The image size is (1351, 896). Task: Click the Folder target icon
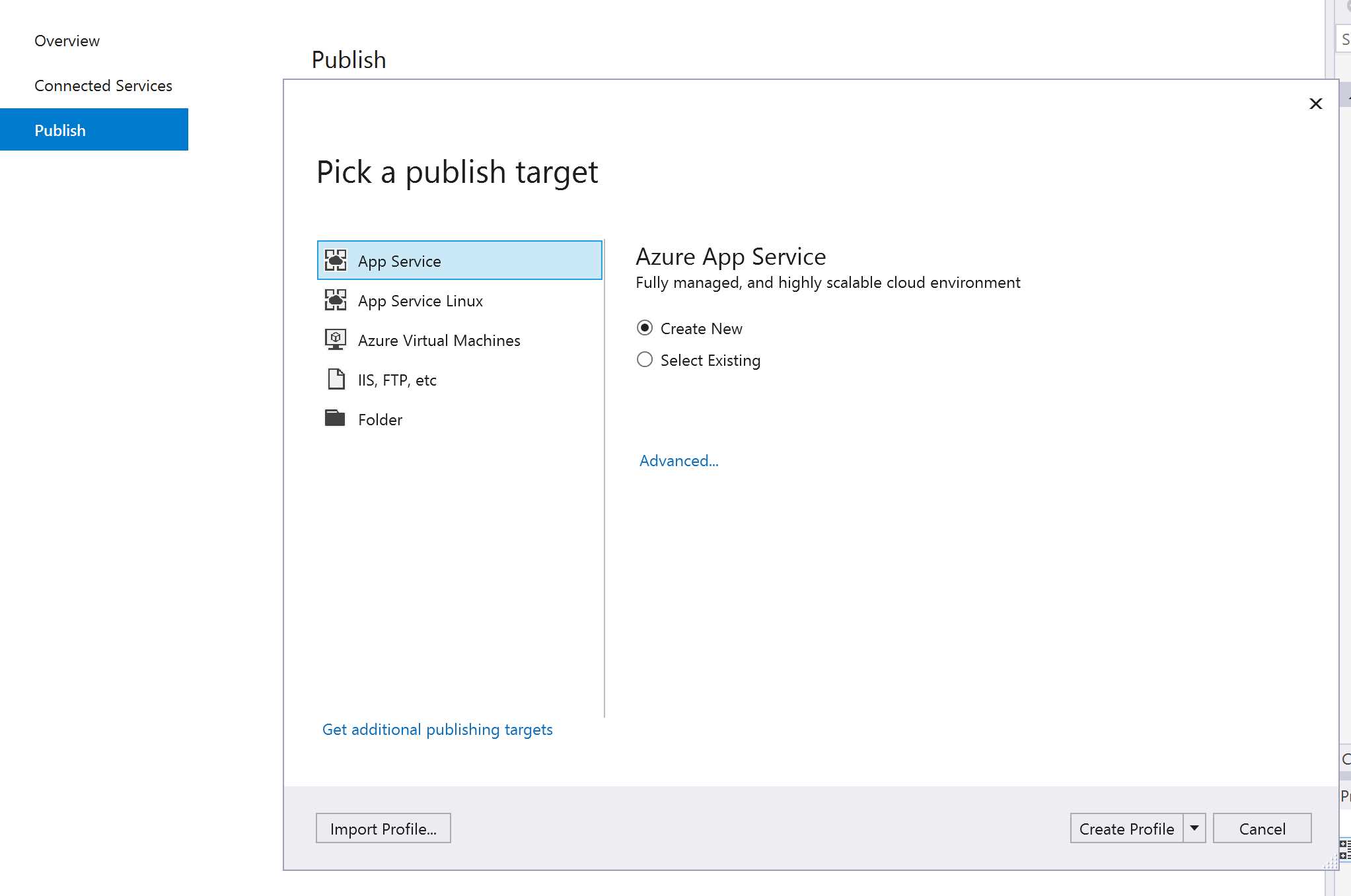click(336, 418)
